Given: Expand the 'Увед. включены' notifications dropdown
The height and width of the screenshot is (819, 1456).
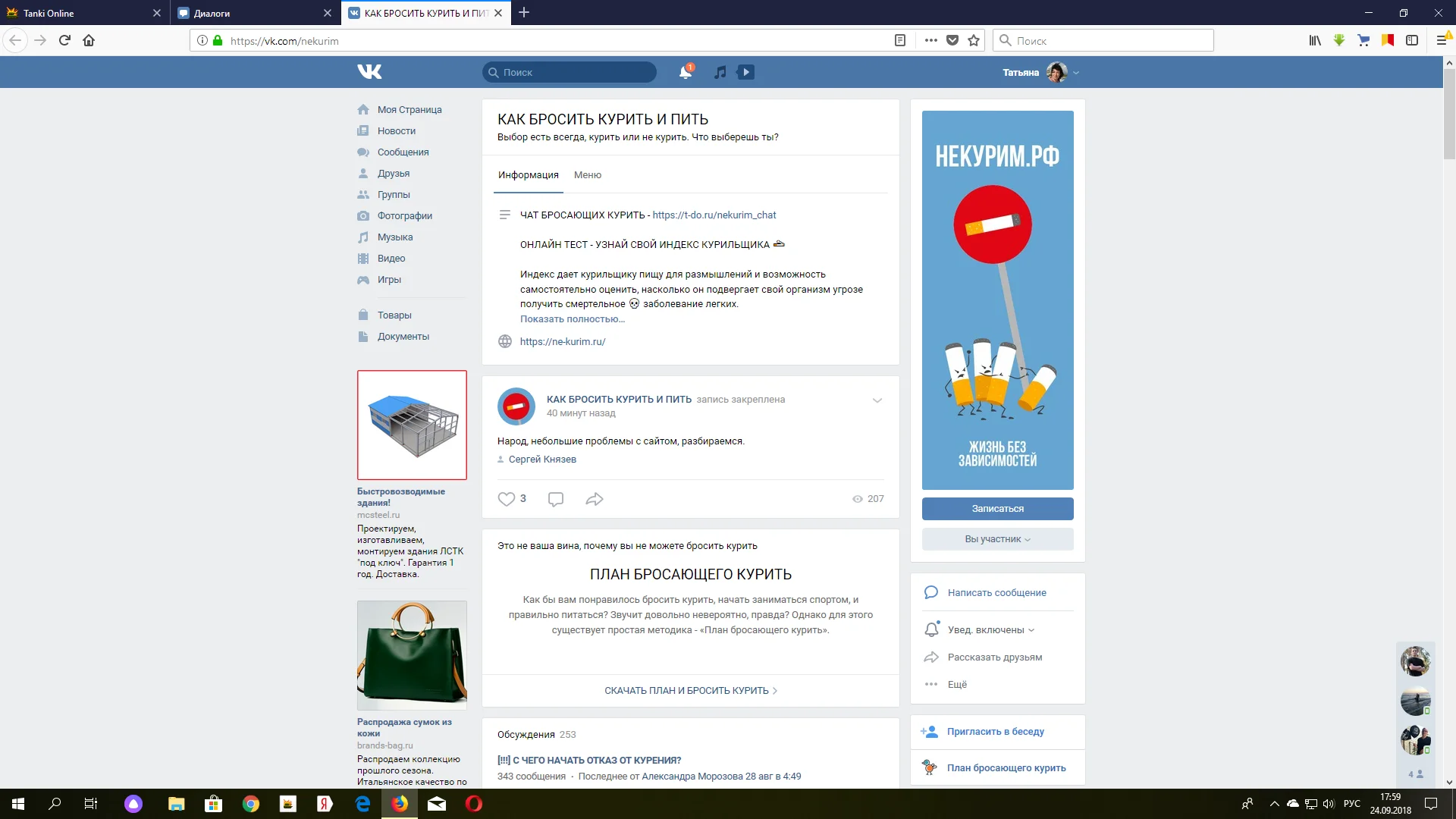Looking at the screenshot, I should coord(990,630).
